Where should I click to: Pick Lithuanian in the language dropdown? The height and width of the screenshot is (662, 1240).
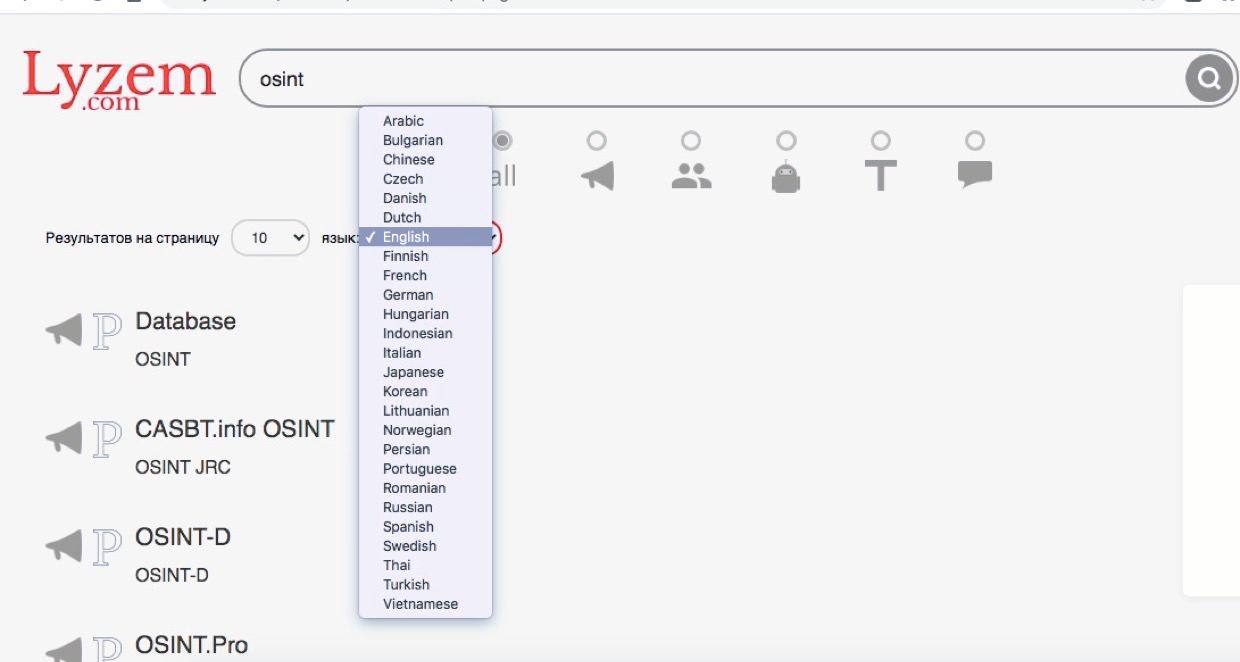pyautogui.click(x=425, y=411)
